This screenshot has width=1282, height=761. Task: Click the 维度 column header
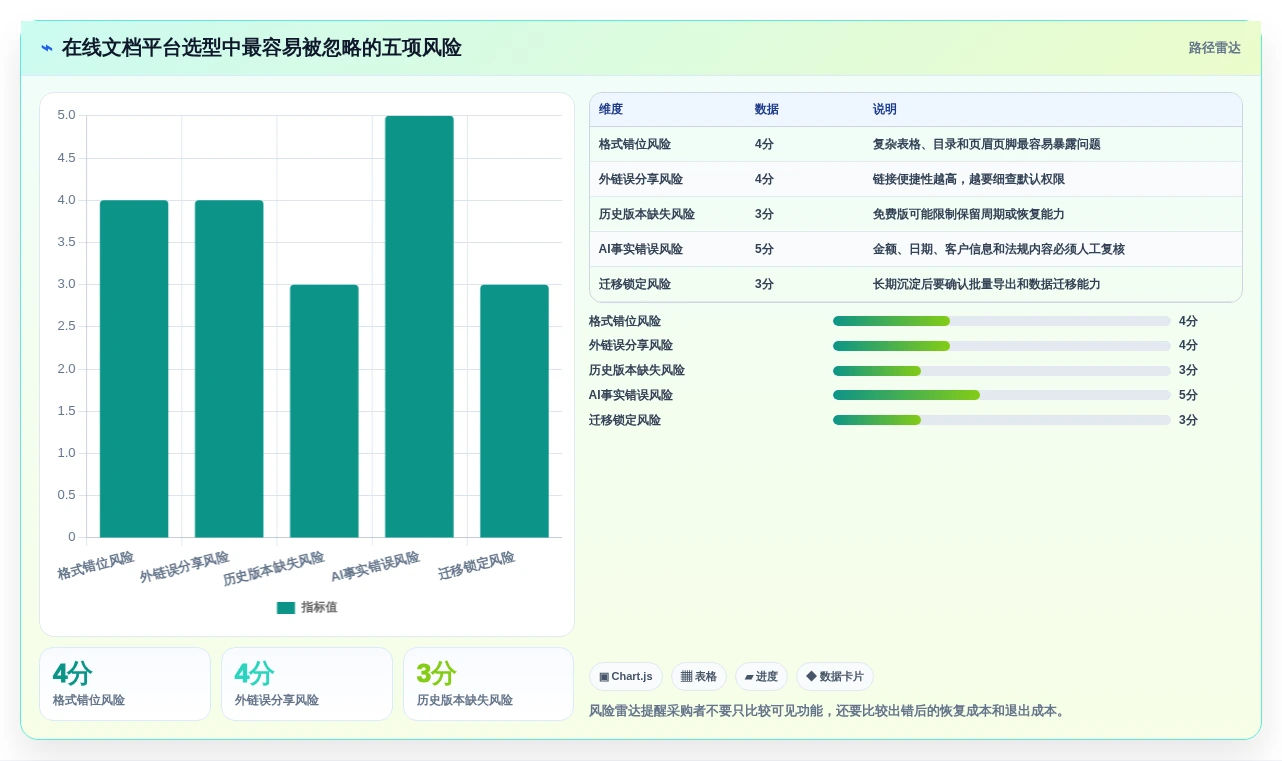click(611, 109)
